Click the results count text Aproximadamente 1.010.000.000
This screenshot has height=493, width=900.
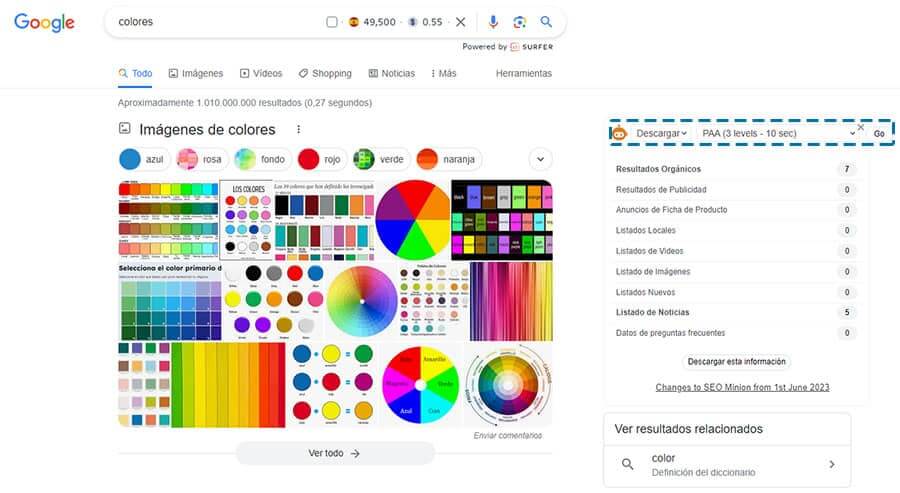pos(245,103)
